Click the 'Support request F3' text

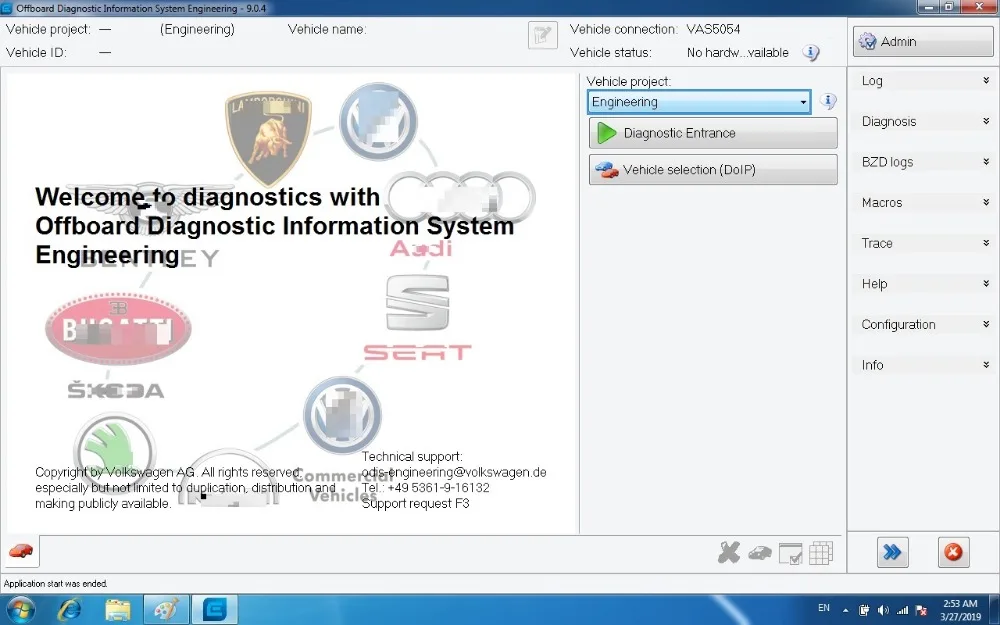click(x=415, y=504)
